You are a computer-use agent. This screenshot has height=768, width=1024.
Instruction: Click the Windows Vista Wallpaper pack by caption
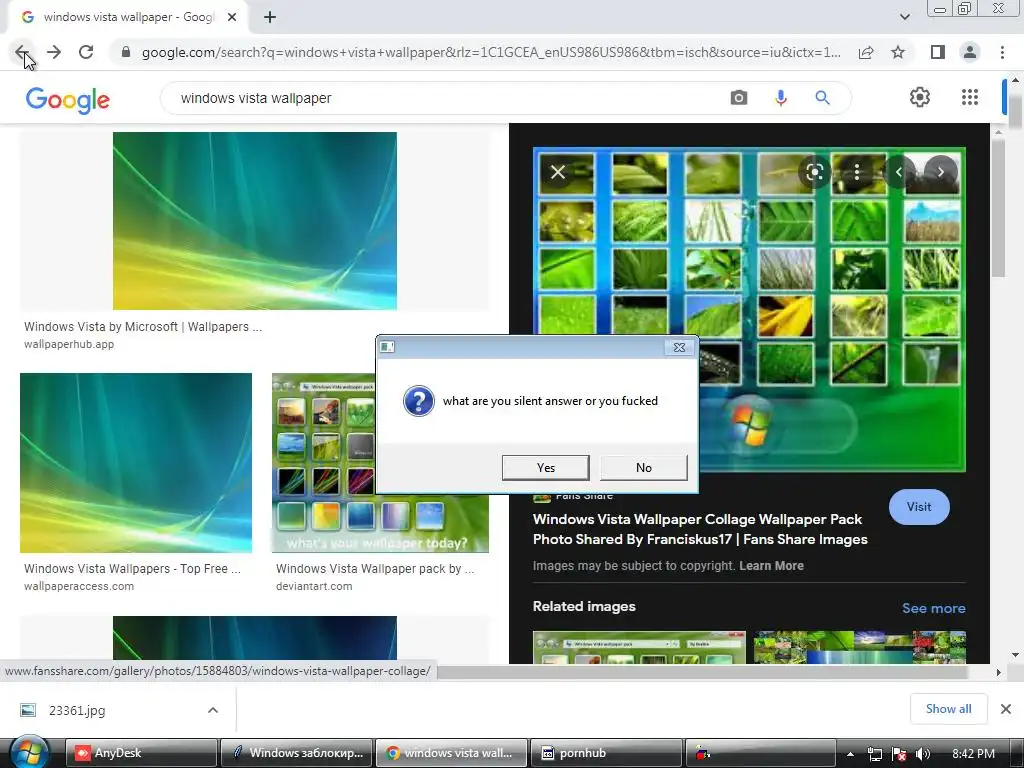(x=374, y=569)
